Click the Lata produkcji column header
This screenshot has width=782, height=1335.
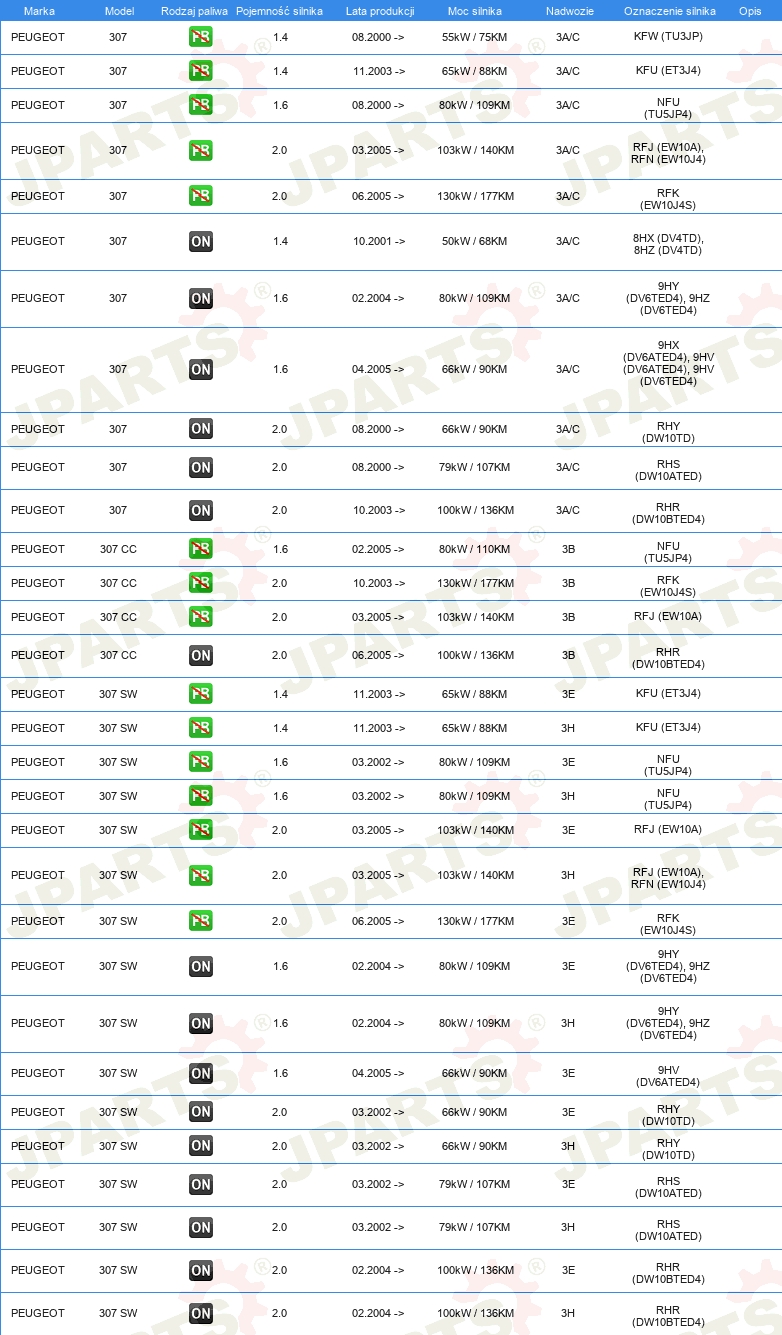[x=380, y=10]
